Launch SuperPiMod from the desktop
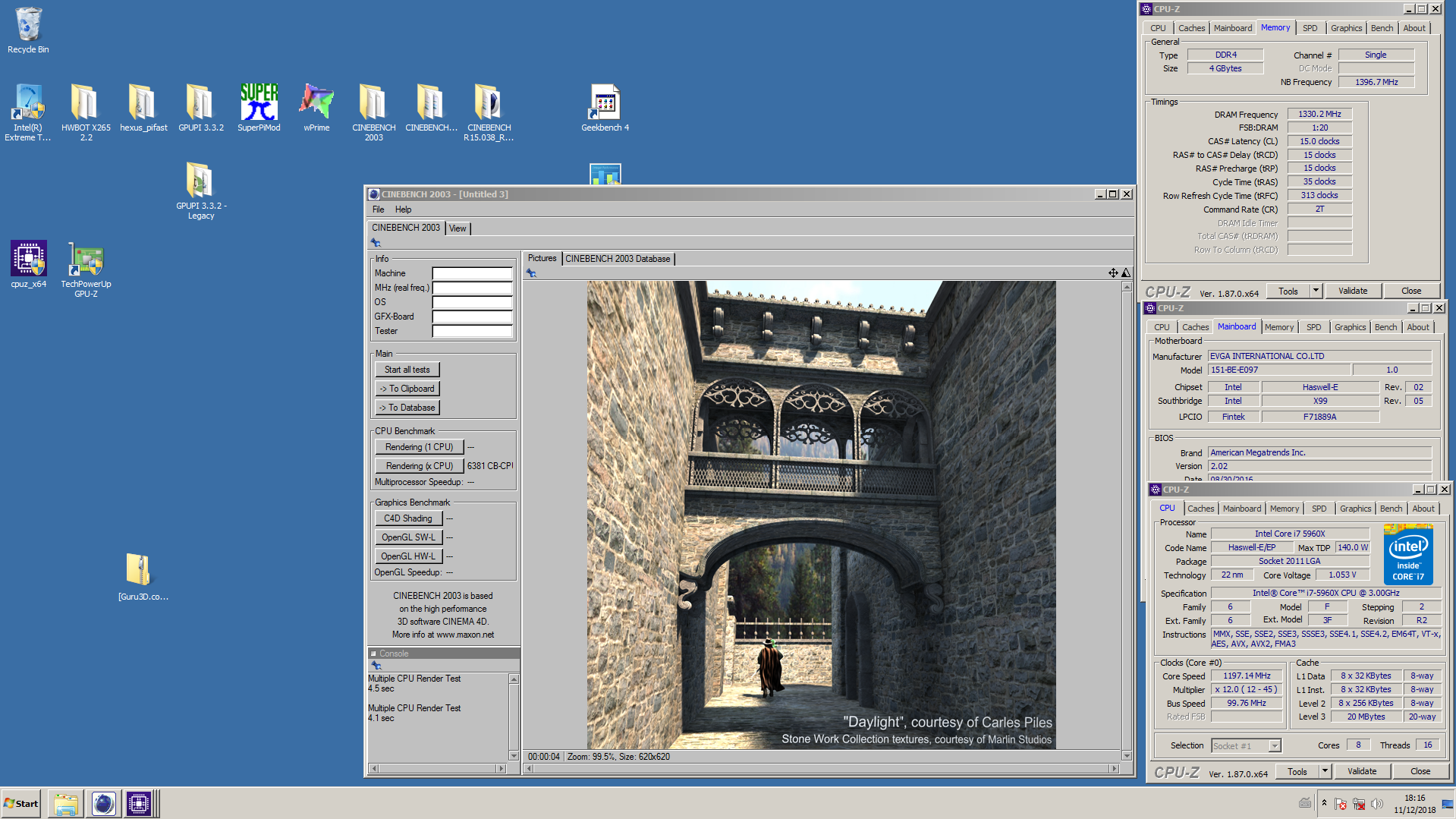1456x819 pixels. point(259,108)
